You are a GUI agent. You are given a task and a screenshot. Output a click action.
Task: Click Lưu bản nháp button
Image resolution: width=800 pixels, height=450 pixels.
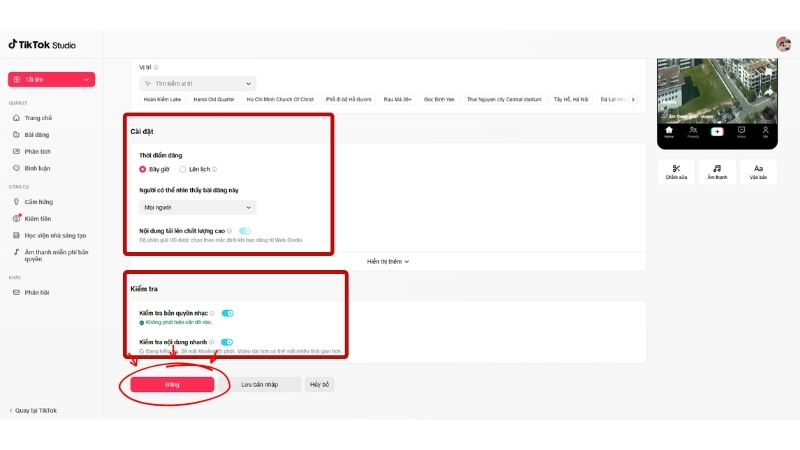click(260, 385)
